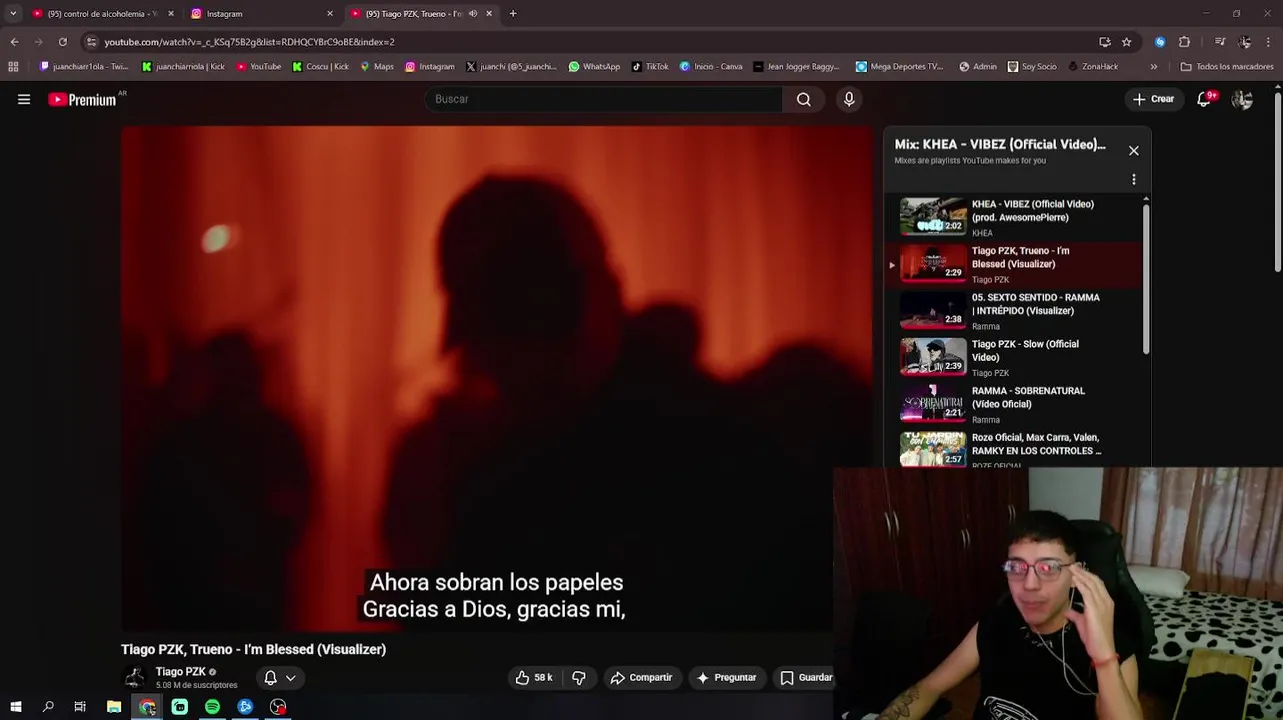The height and width of the screenshot is (720, 1283).
Task: Show more bookmarks with the chevron
Action: coord(1153,67)
